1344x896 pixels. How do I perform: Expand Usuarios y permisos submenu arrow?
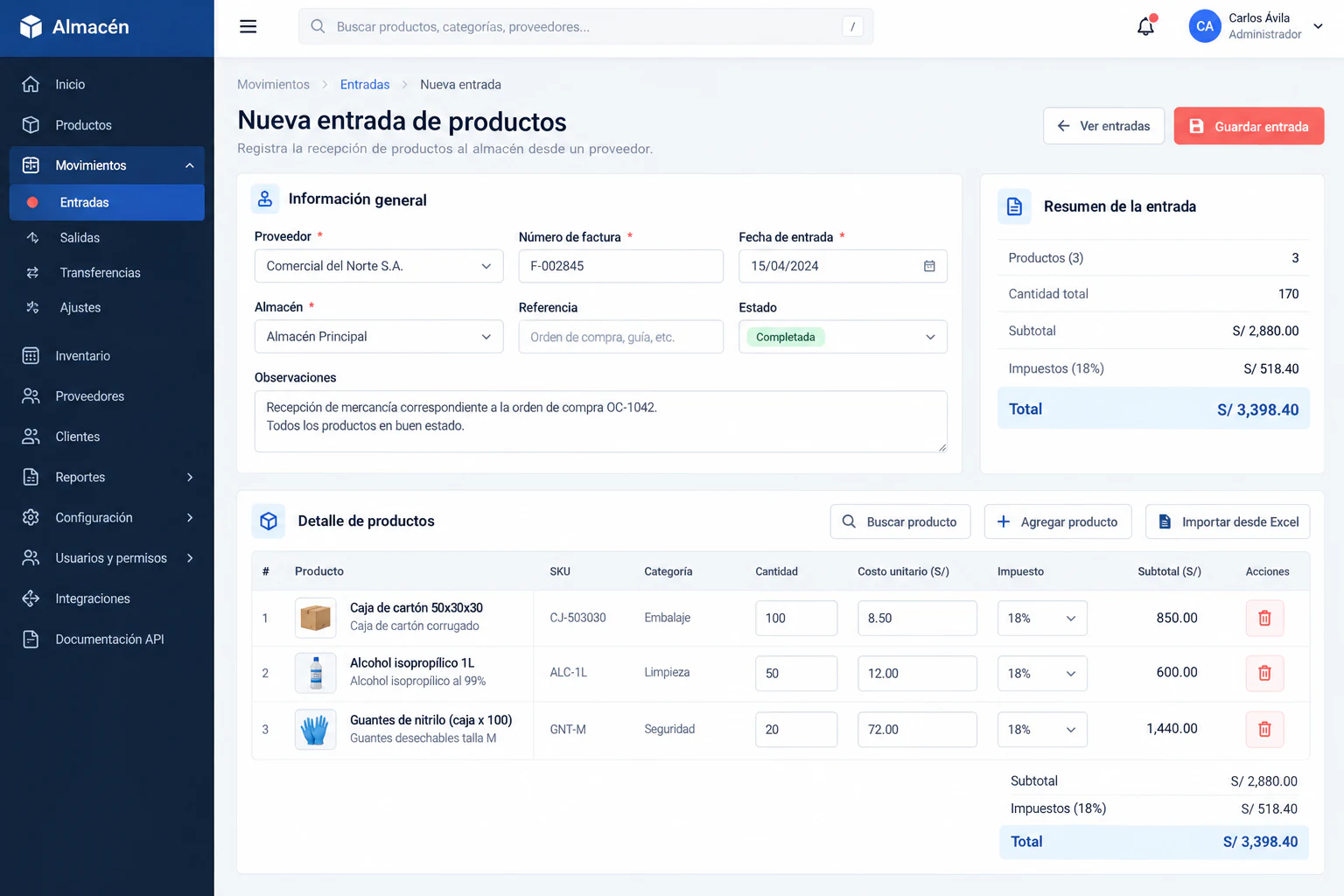click(x=190, y=558)
